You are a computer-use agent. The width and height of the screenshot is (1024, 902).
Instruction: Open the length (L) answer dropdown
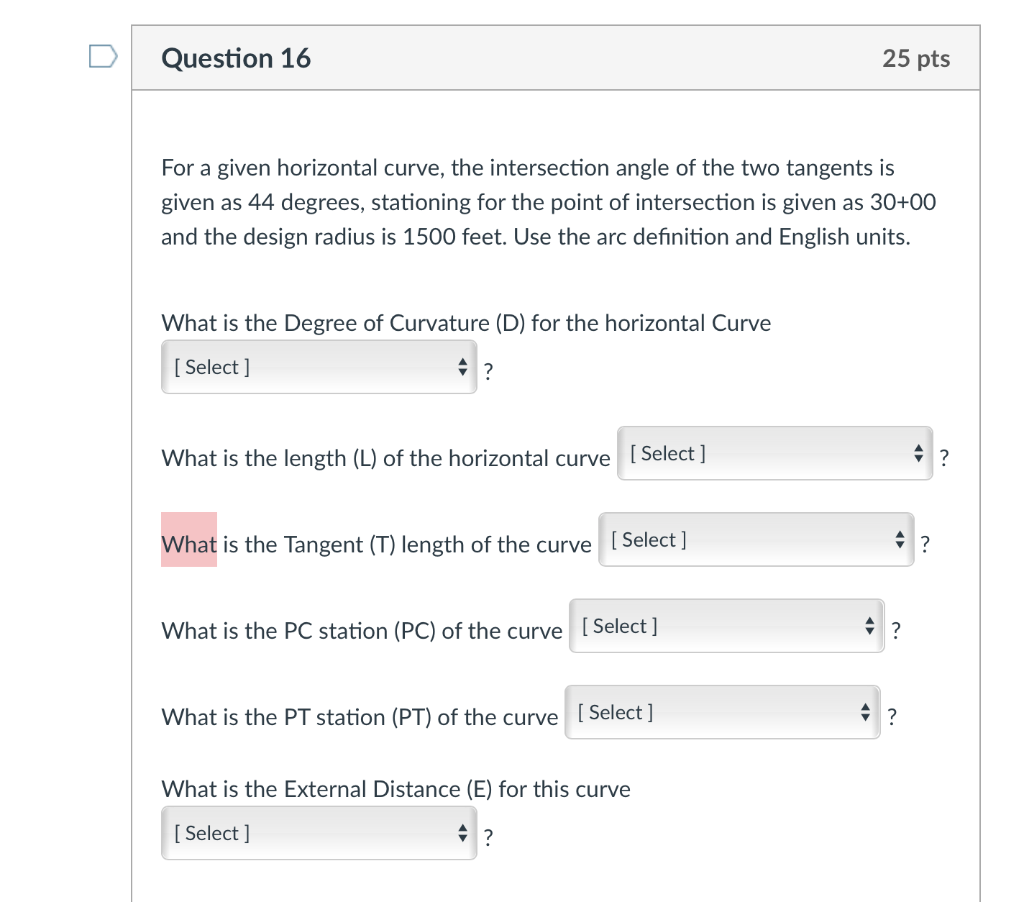(760, 452)
